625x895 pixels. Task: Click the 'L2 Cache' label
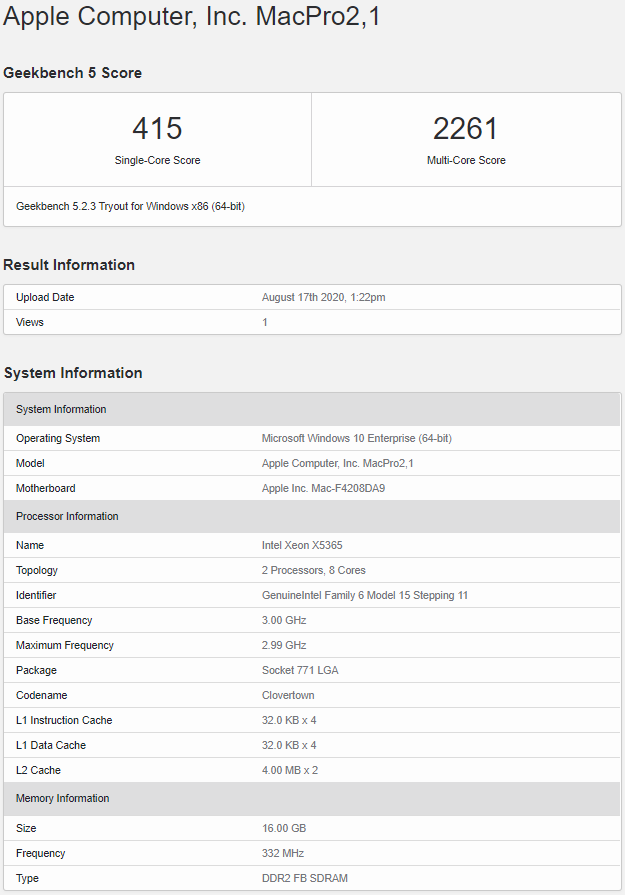[x=38, y=771]
